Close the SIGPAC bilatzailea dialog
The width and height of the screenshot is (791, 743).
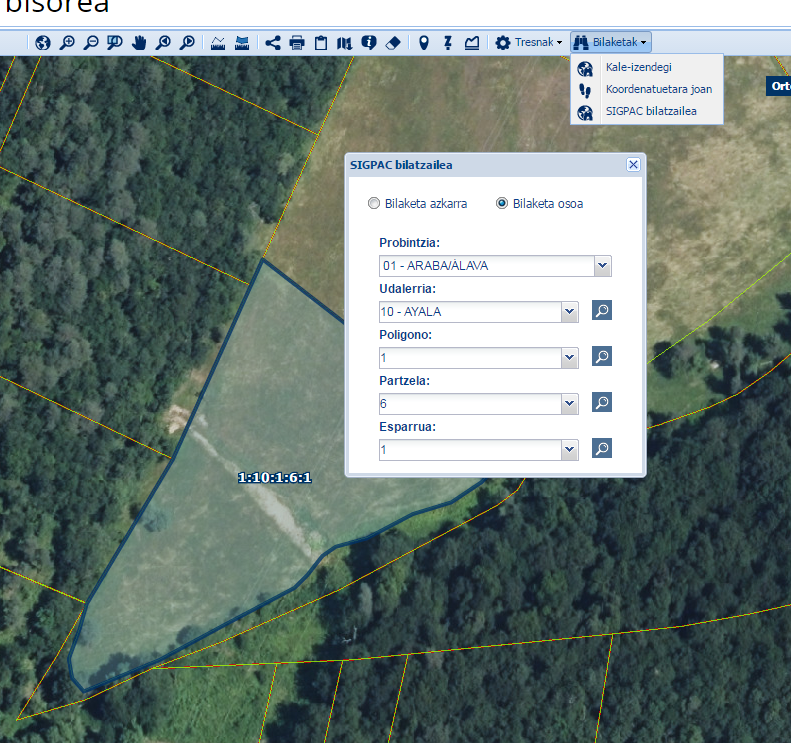[632, 165]
